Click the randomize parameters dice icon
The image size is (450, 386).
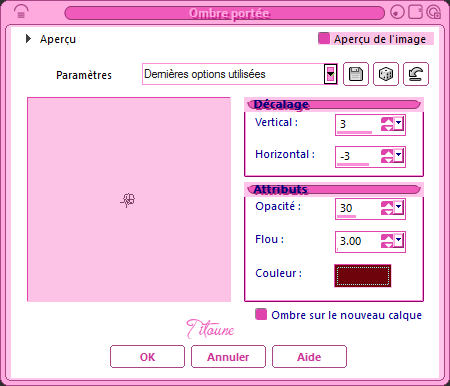coord(386,74)
